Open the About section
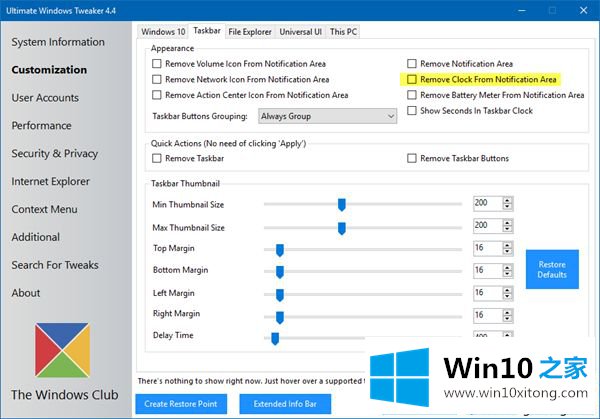Viewport: 600px width, 419px height. [26, 293]
